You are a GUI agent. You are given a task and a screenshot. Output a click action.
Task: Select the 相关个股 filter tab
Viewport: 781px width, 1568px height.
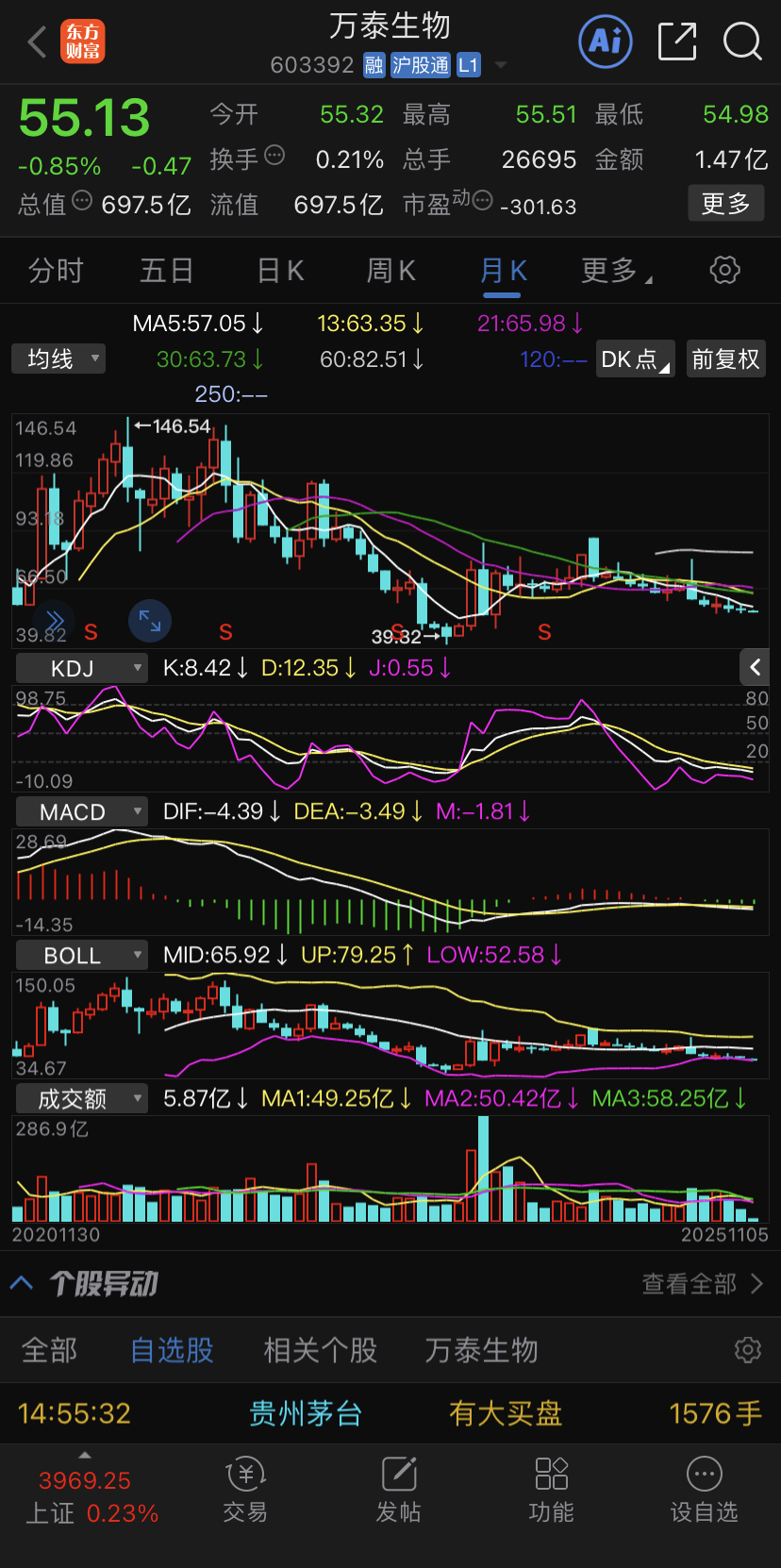click(320, 1350)
